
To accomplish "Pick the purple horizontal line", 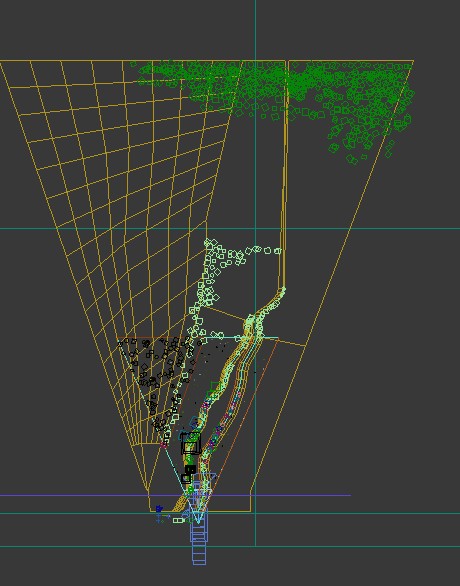I will [x=175, y=495].
